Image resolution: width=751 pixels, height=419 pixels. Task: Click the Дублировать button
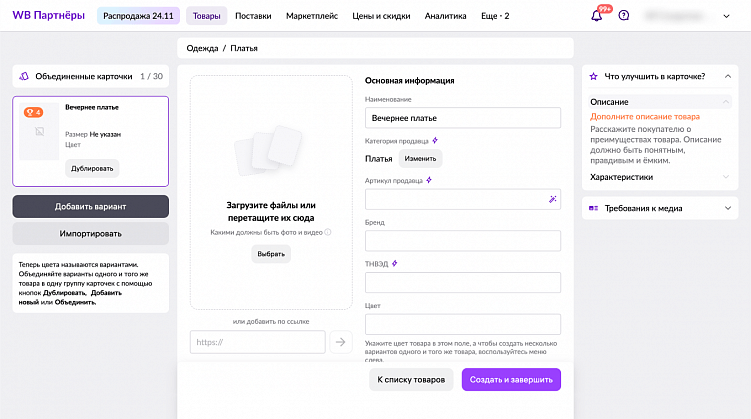click(92, 169)
